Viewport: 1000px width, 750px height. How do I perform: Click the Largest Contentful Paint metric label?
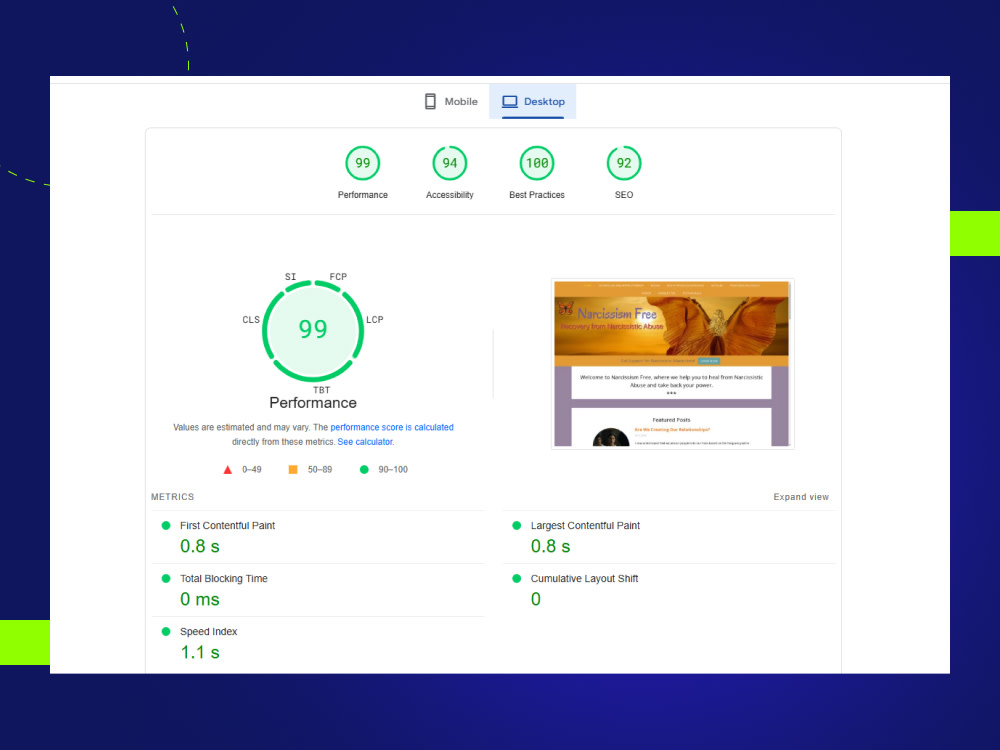pyautogui.click(x=585, y=526)
